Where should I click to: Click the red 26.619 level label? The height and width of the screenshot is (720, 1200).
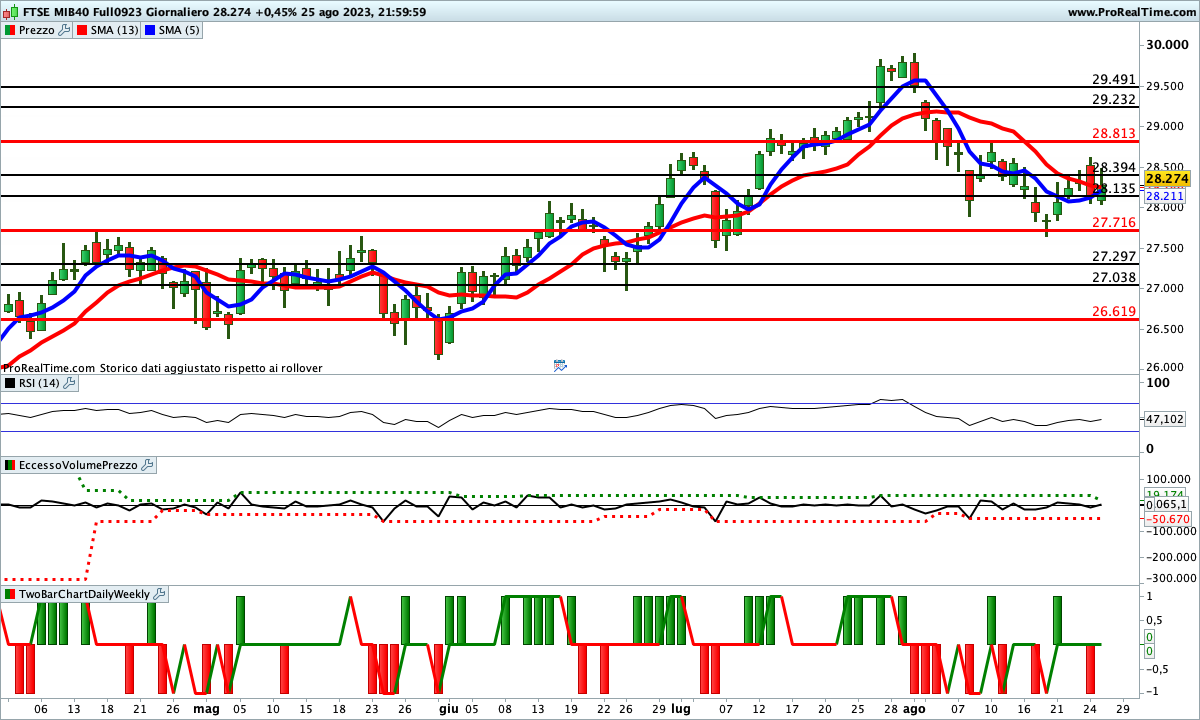(x=1113, y=311)
